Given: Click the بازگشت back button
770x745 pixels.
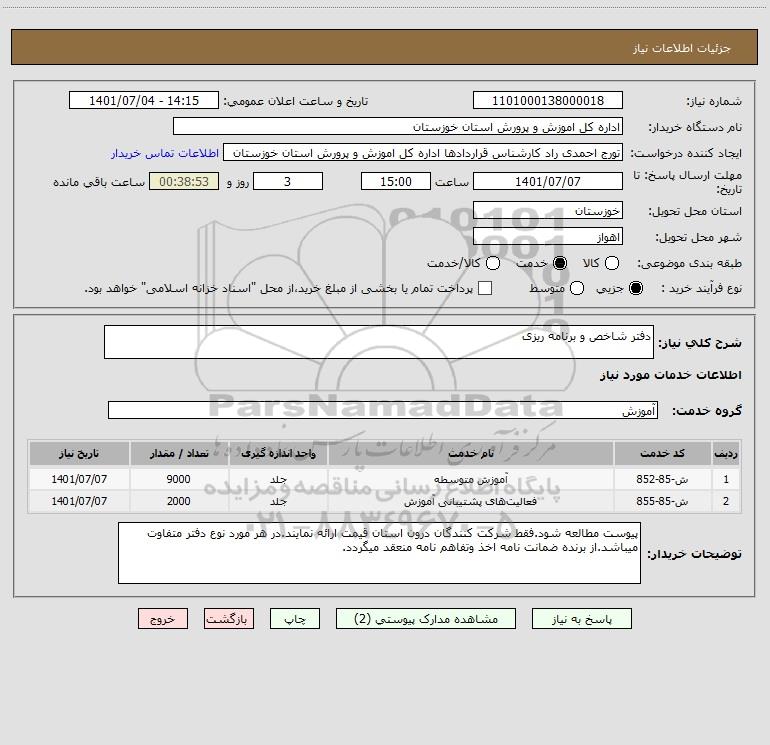Looking at the screenshot, I should click(229, 619).
